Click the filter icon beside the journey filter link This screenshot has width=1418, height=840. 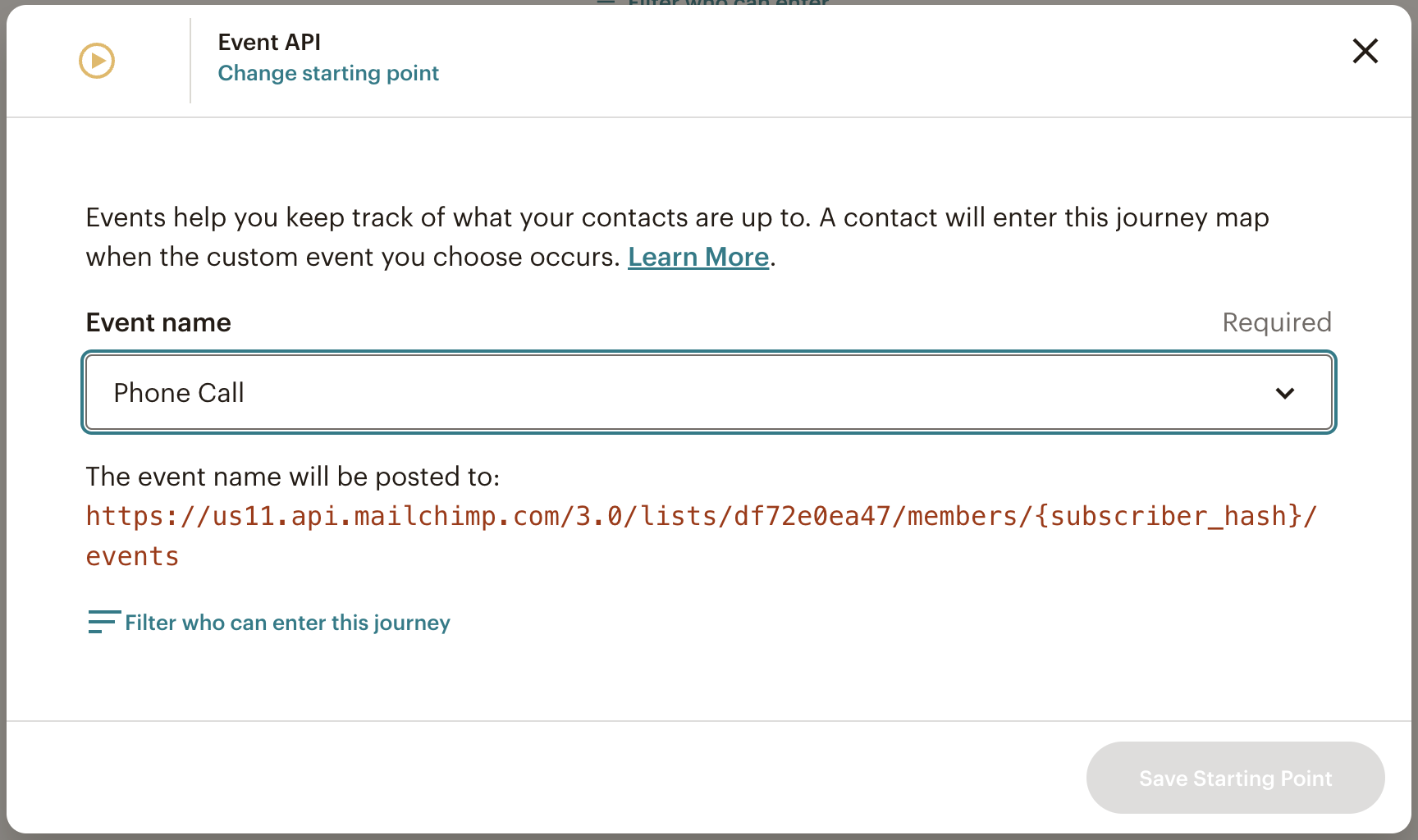102,623
